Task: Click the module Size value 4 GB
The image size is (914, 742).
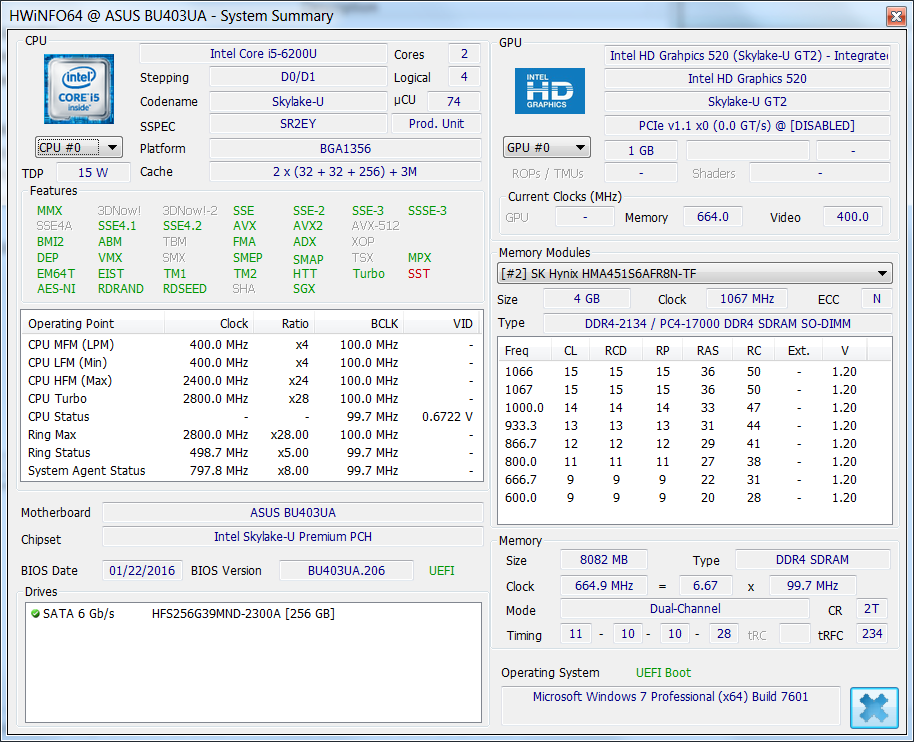Action: point(587,299)
